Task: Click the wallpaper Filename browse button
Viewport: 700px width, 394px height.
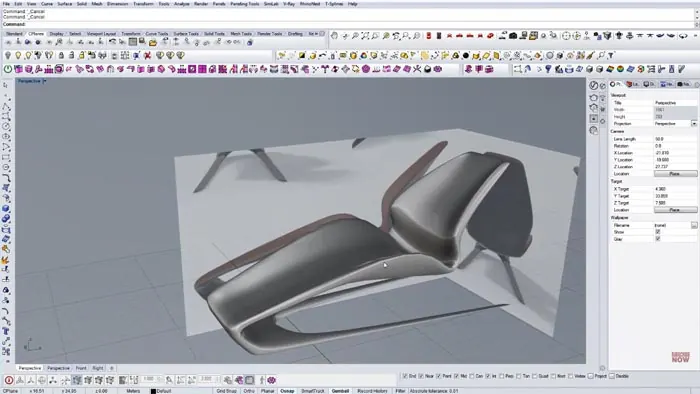Action: coord(694,225)
